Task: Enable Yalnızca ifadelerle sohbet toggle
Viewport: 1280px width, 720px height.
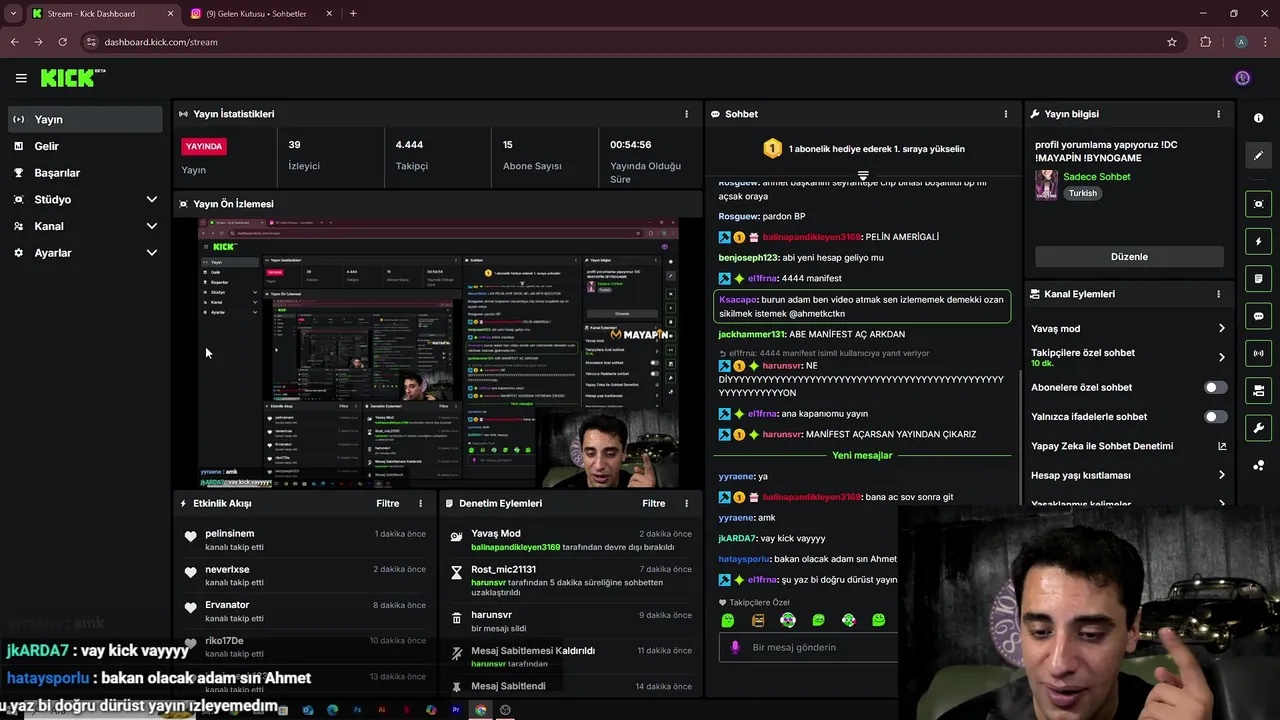Action: [x=1215, y=416]
